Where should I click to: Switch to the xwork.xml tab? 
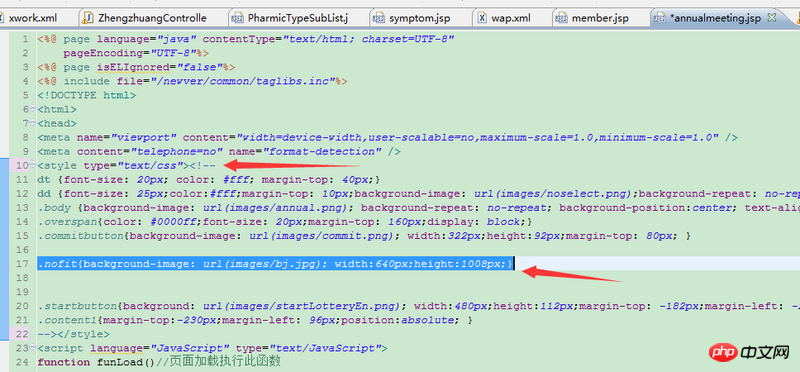pos(33,18)
